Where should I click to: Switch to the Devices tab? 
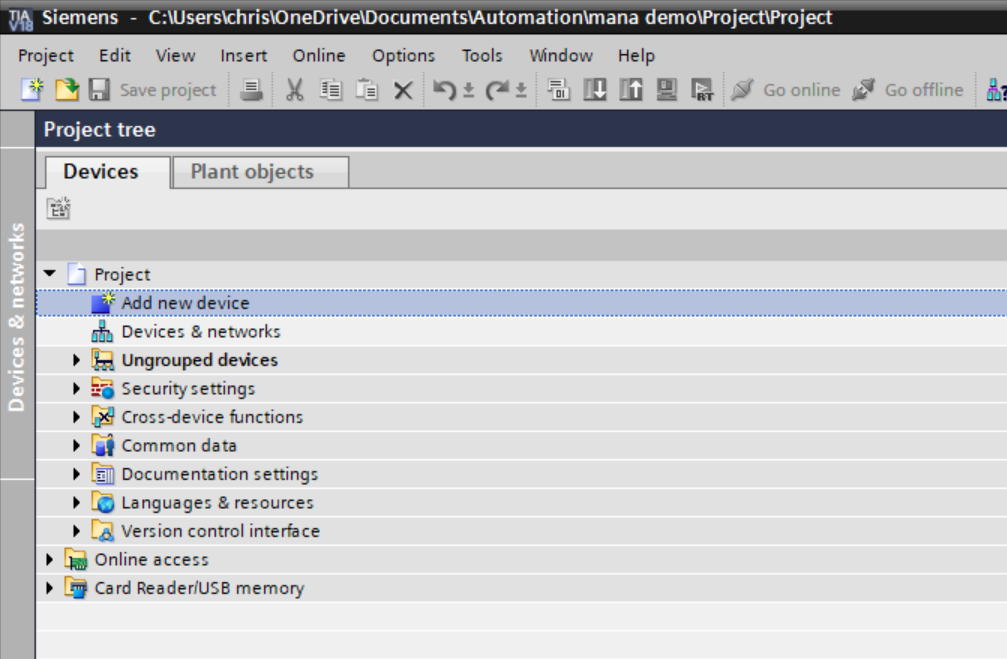tap(107, 172)
